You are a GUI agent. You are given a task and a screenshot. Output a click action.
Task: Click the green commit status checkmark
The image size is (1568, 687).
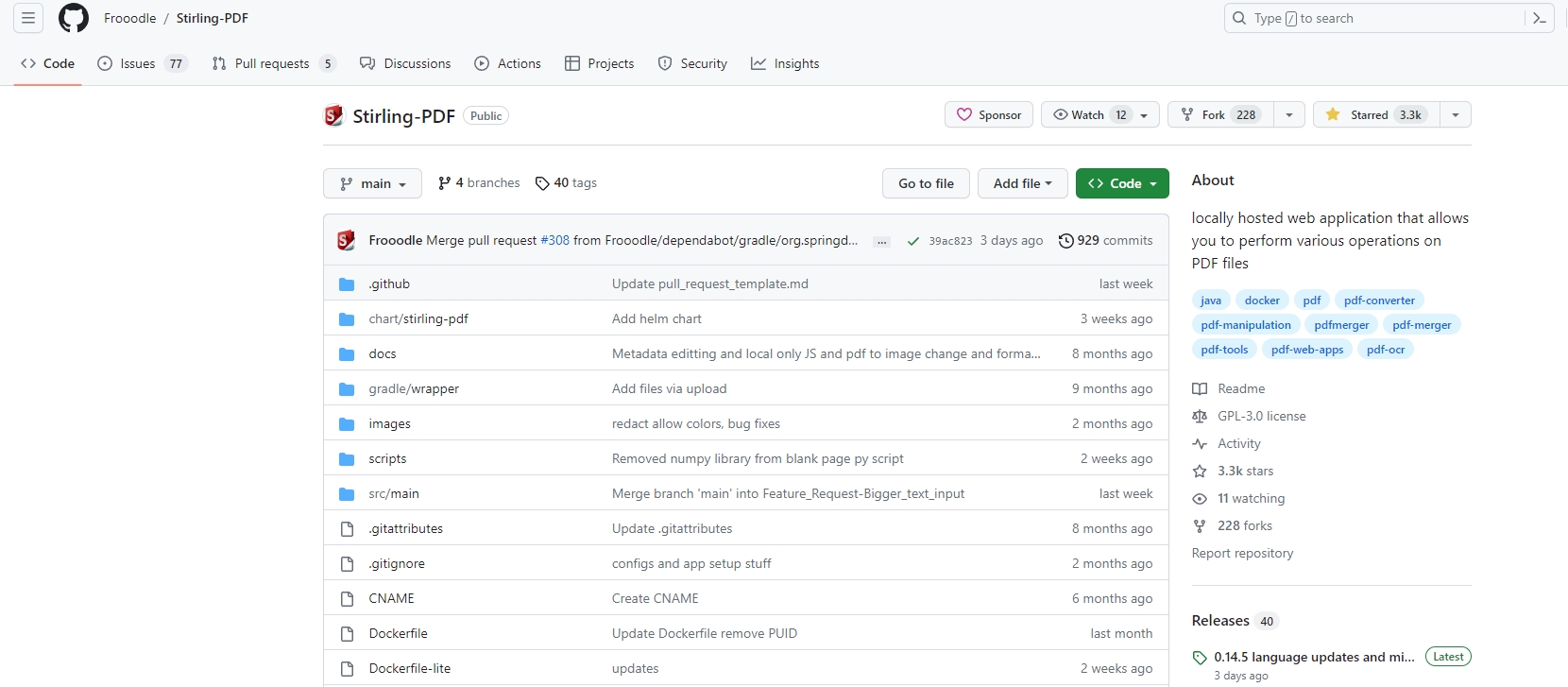(913, 241)
